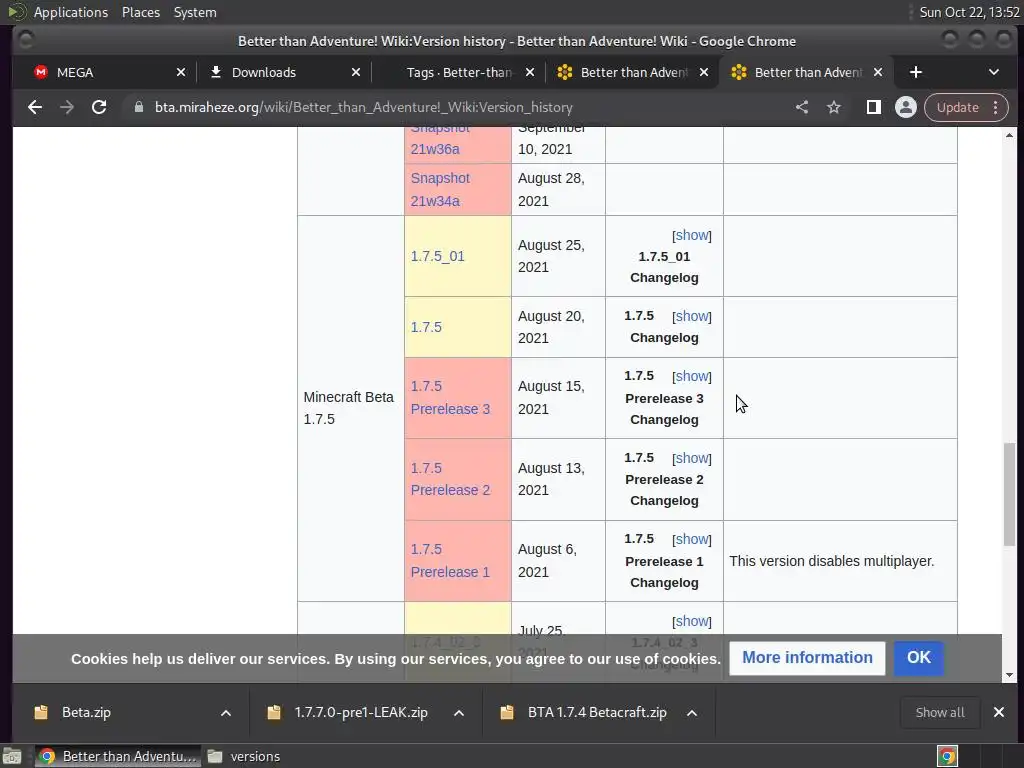Show the desktop via bottom-left panel icon

[12, 756]
